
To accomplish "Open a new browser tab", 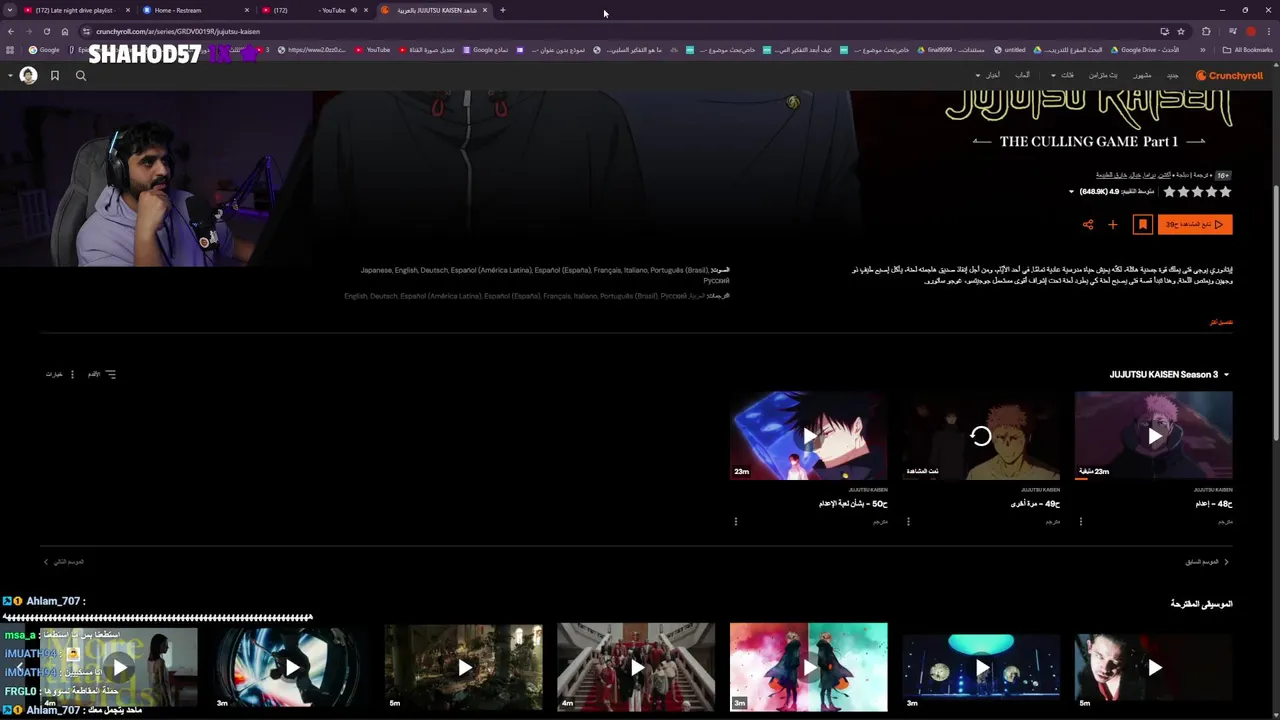I will point(503,10).
